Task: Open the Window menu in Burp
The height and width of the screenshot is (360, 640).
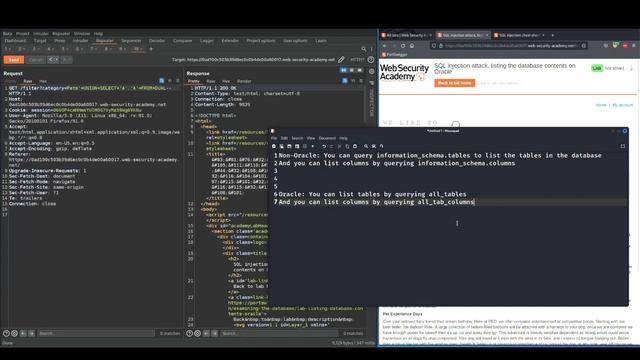Action: 82,34
